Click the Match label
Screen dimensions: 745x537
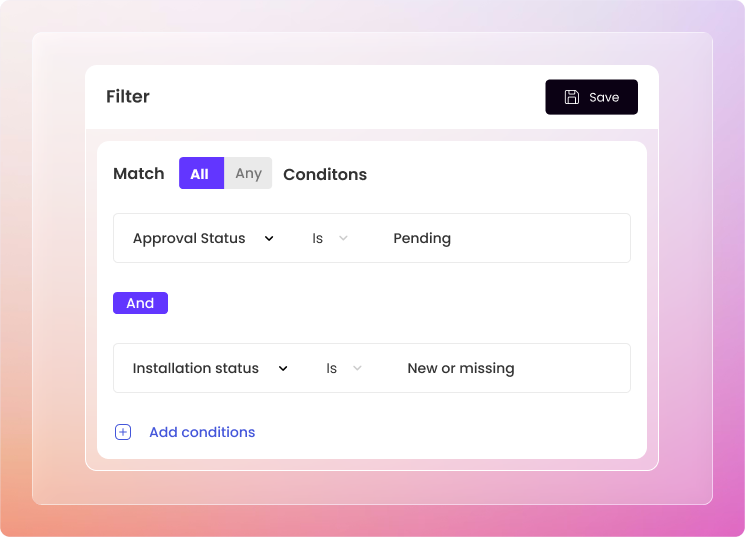click(x=139, y=174)
